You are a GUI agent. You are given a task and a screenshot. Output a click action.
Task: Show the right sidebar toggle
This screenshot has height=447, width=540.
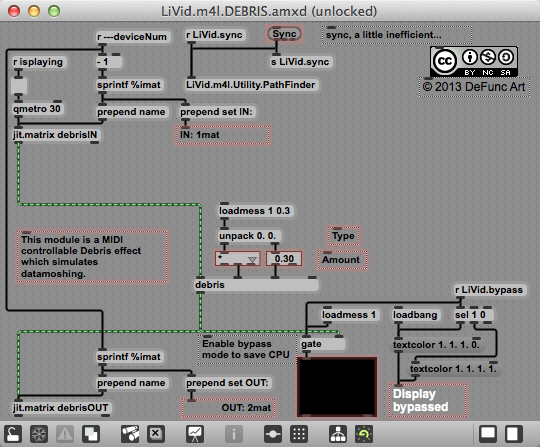[513, 434]
